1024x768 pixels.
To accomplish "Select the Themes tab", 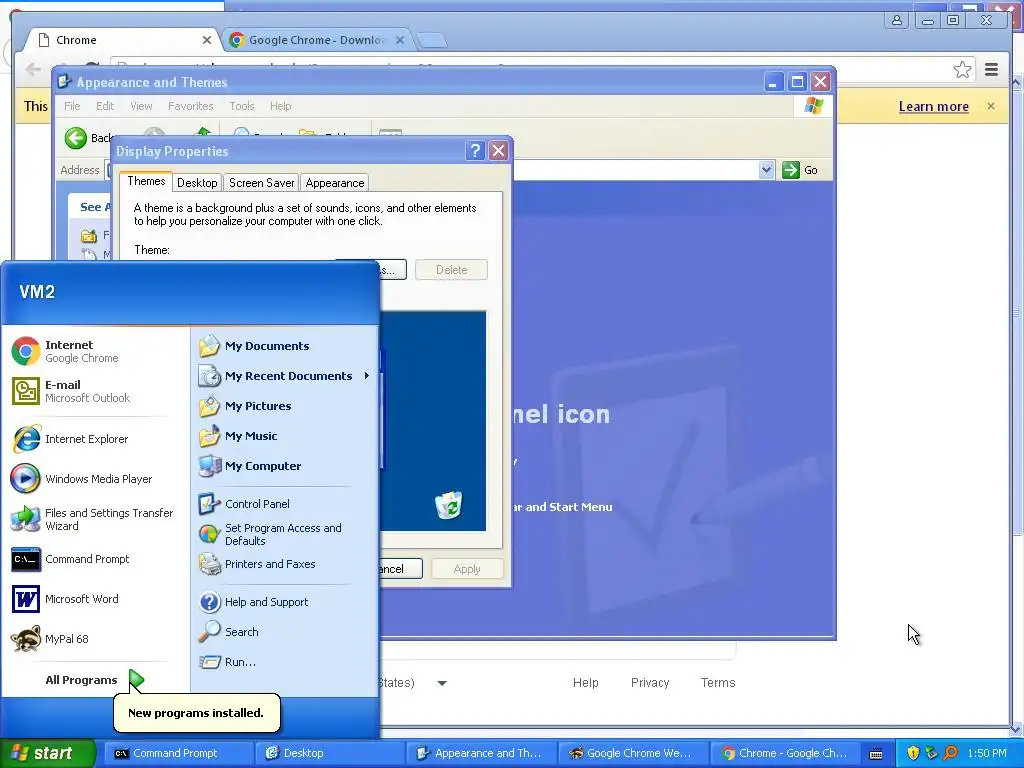I will pyautogui.click(x=146, y=181).
